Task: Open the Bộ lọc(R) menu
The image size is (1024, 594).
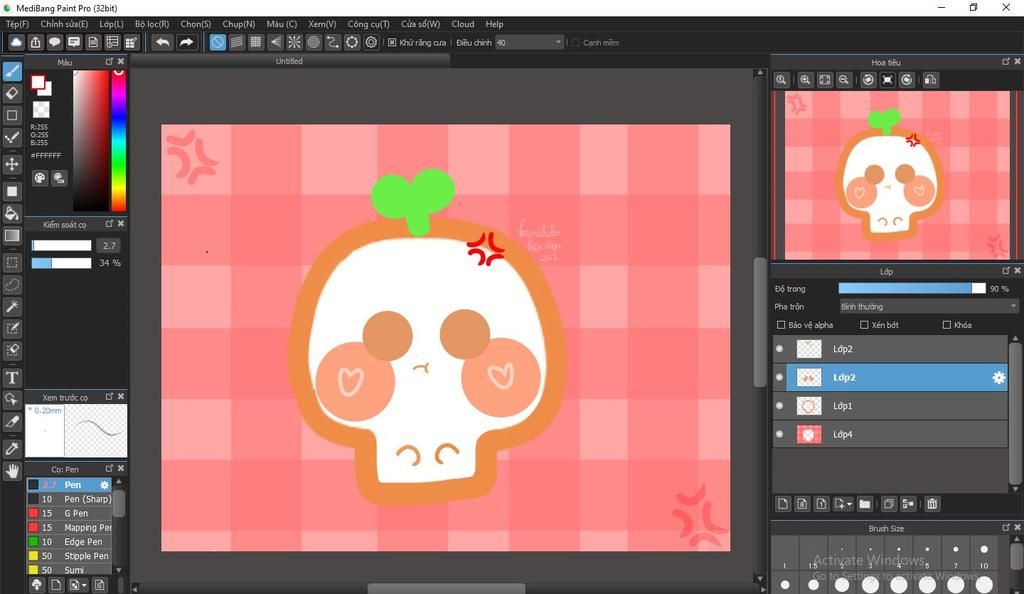Action: click(x=152, y=24)
